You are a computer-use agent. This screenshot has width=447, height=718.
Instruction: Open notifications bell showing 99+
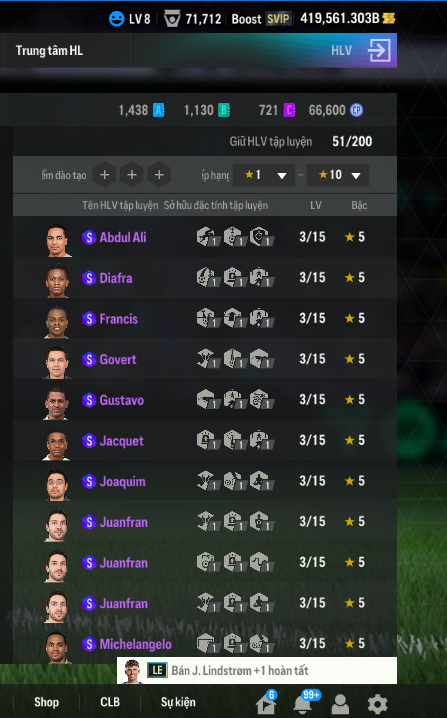point(304,703)
